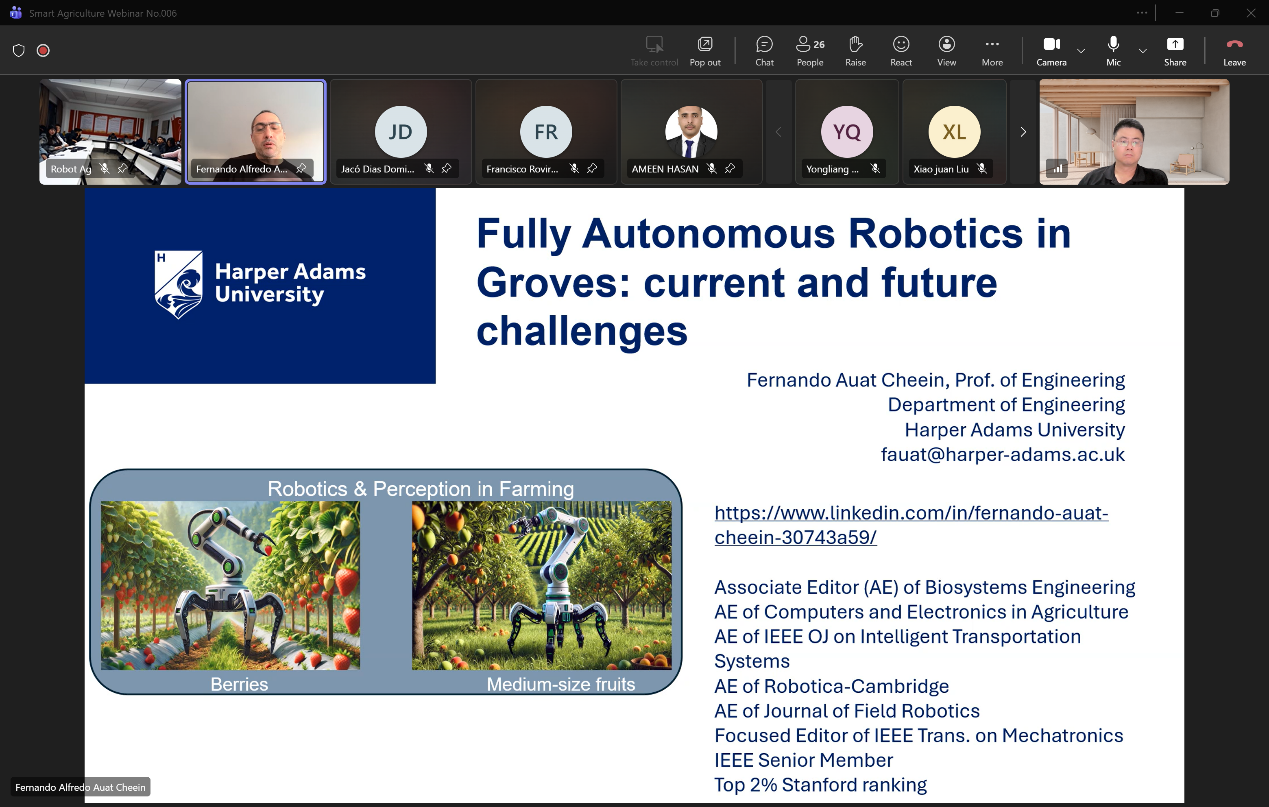The height and width of the screenshot is (807, 1269).
Task: Unpin Fernando Alfredo's video tile
Action: tap(301, 169)
